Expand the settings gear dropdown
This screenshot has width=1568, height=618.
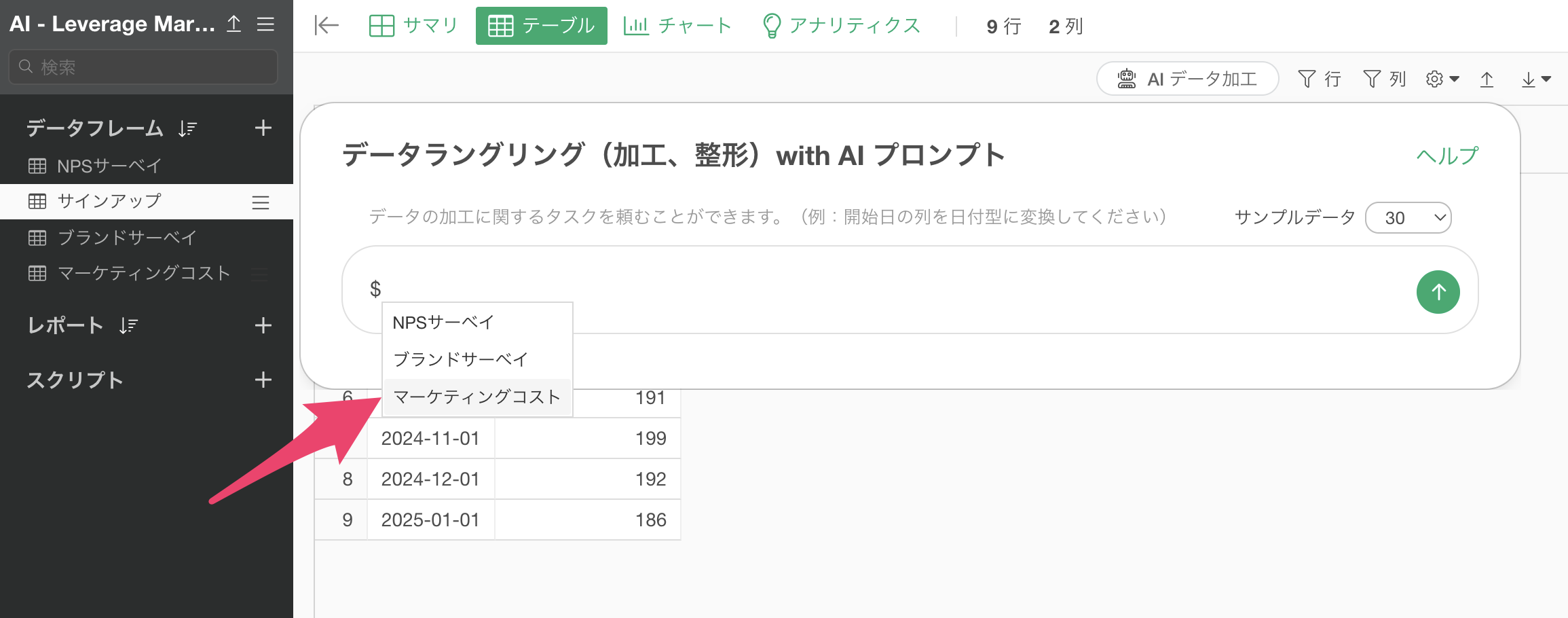(x=1442, y=79)
